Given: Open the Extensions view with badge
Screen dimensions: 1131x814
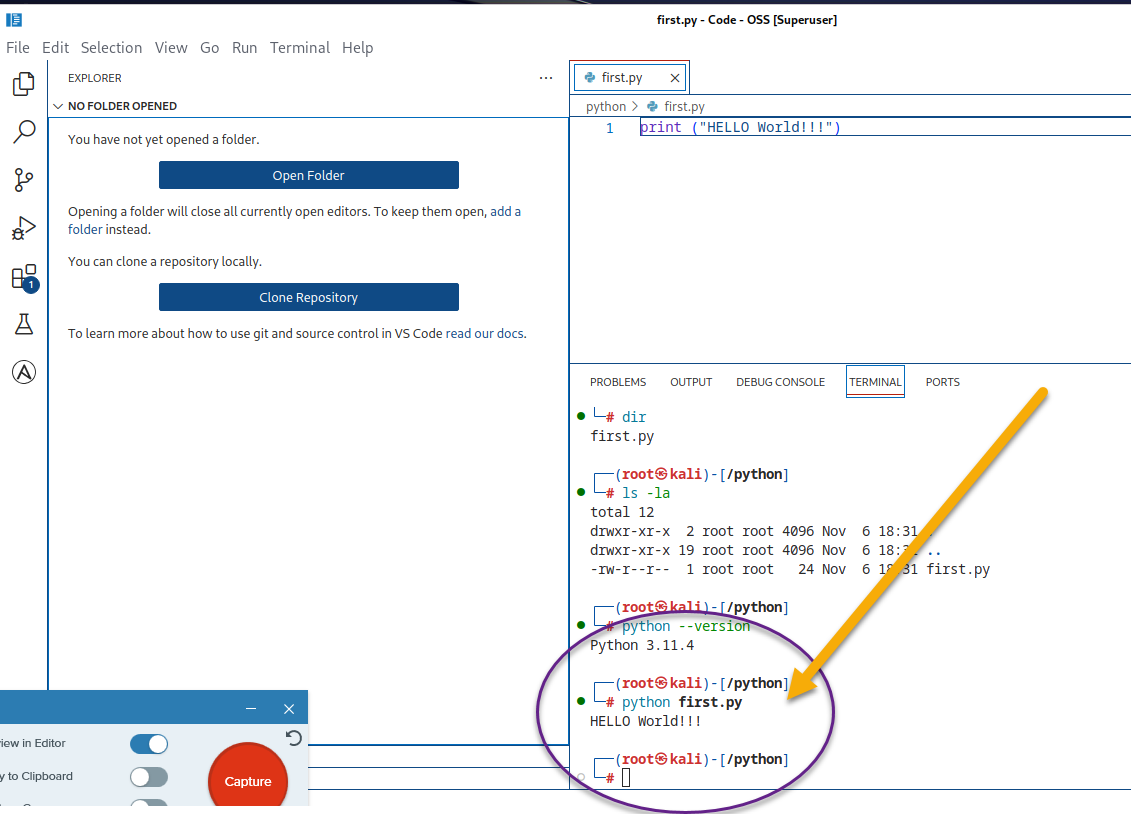Looking at the screenshot, I should tap(25, 277).
